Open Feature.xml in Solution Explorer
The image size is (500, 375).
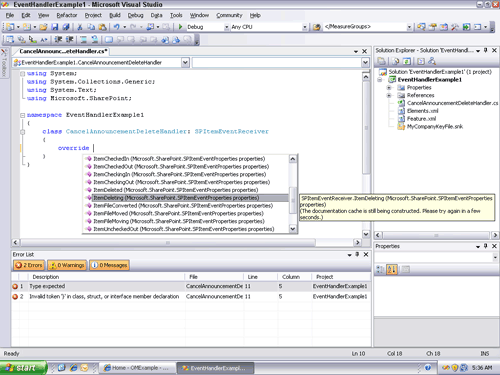click(421, 119)
